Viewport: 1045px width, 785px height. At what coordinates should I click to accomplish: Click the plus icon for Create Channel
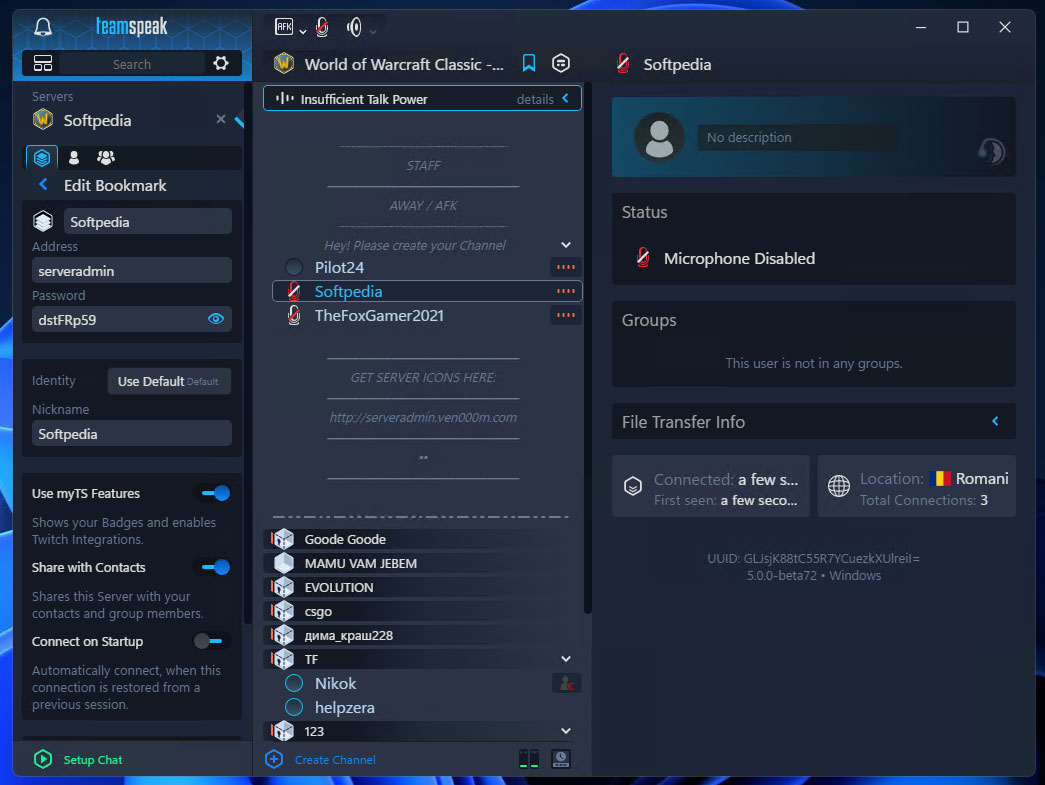pyautogui.click(x=274, y=759)
